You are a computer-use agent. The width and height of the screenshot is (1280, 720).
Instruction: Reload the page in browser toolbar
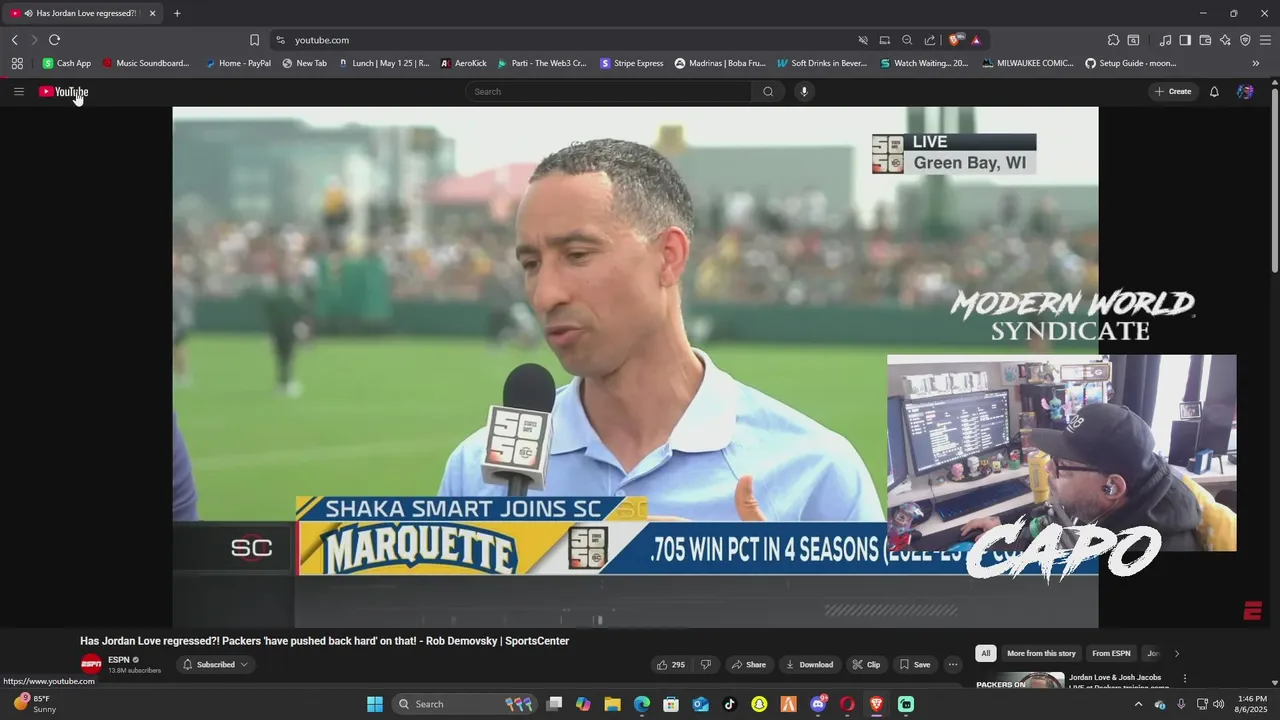54,40
